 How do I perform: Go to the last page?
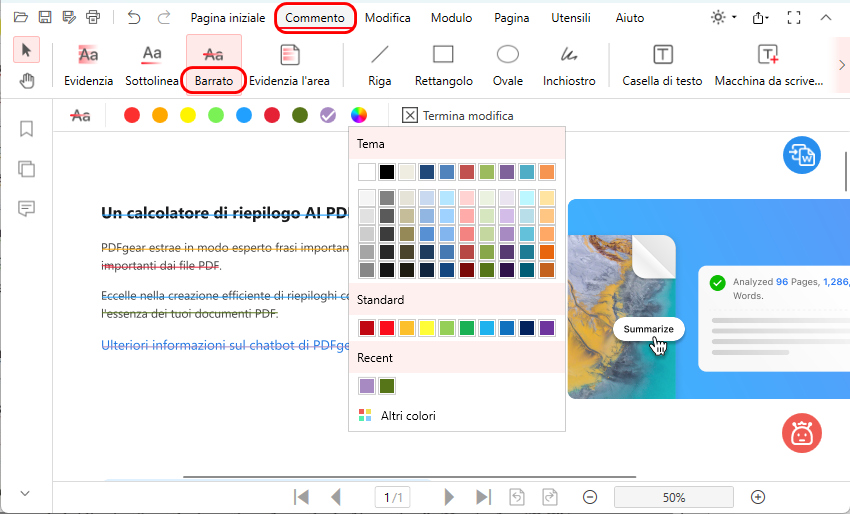483,497
